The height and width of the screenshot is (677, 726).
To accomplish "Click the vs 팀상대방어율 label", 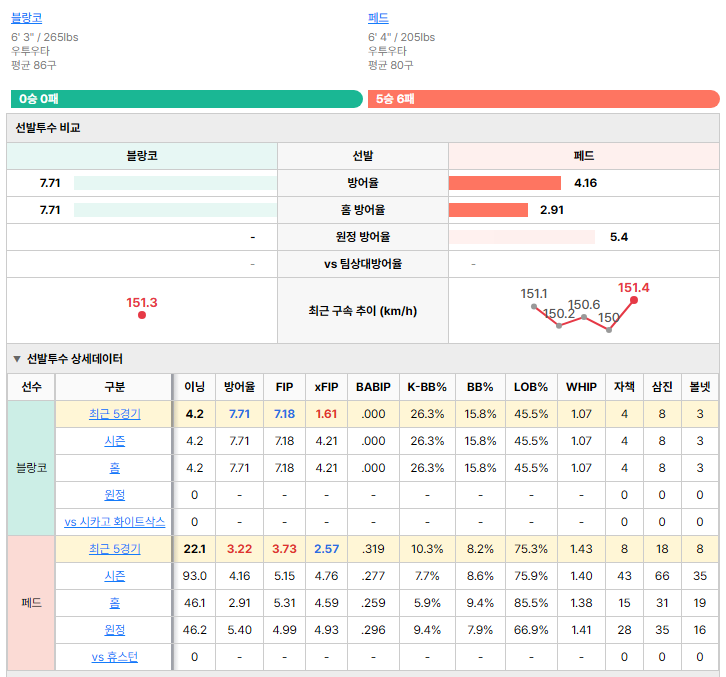I will tap(363, 264).
